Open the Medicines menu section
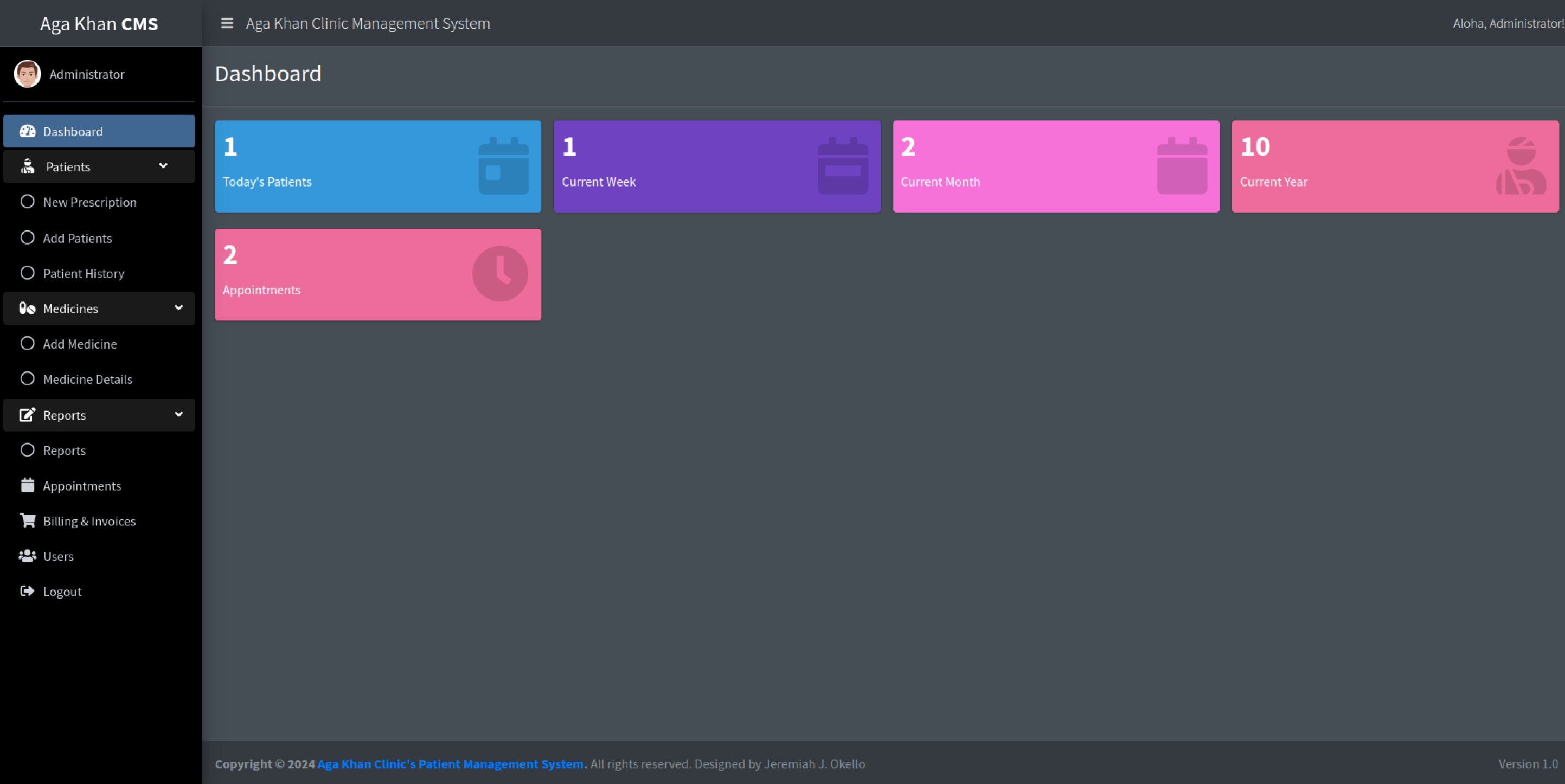This screenshot has width=1565, height=784. point(99,309)
